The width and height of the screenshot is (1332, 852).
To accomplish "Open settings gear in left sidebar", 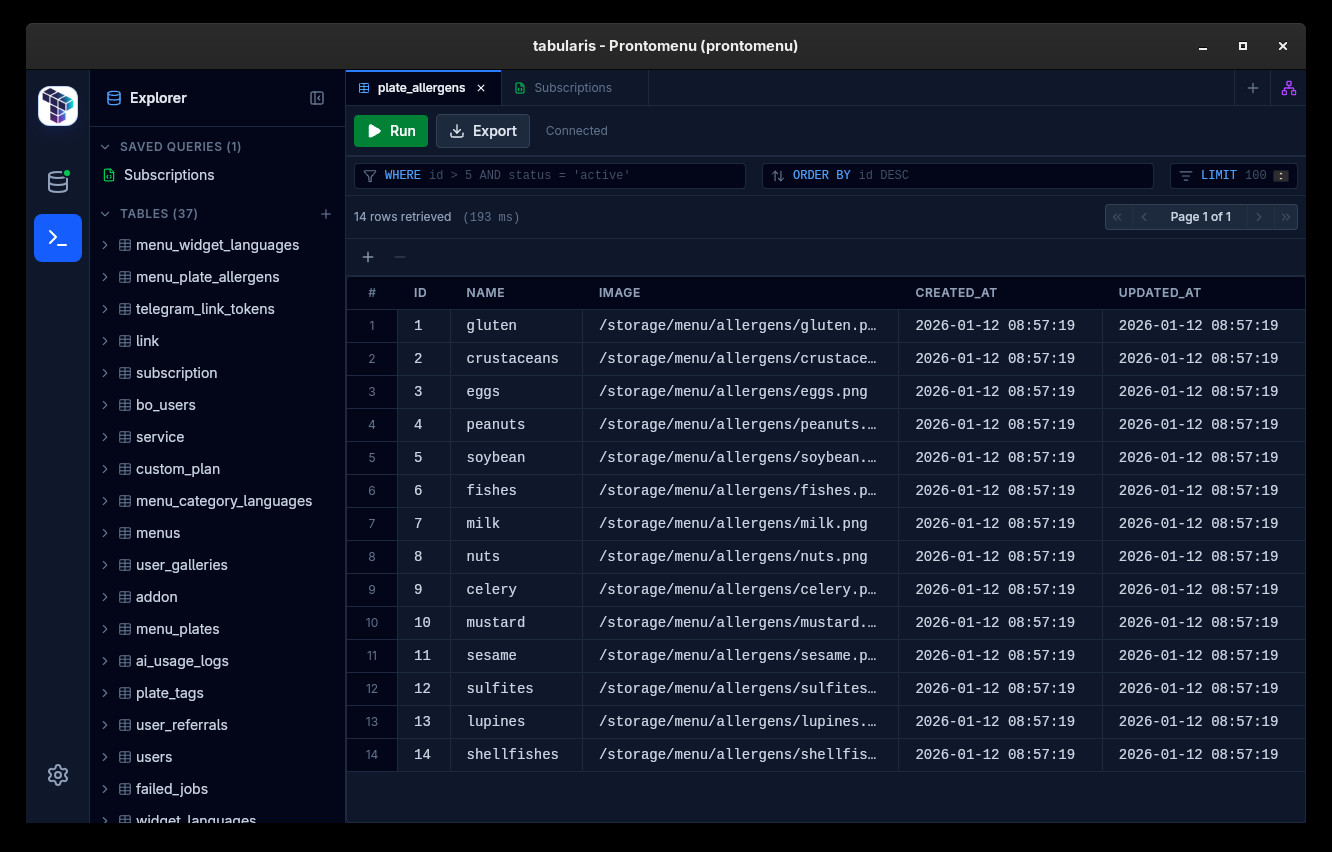I will click(58, 775).
